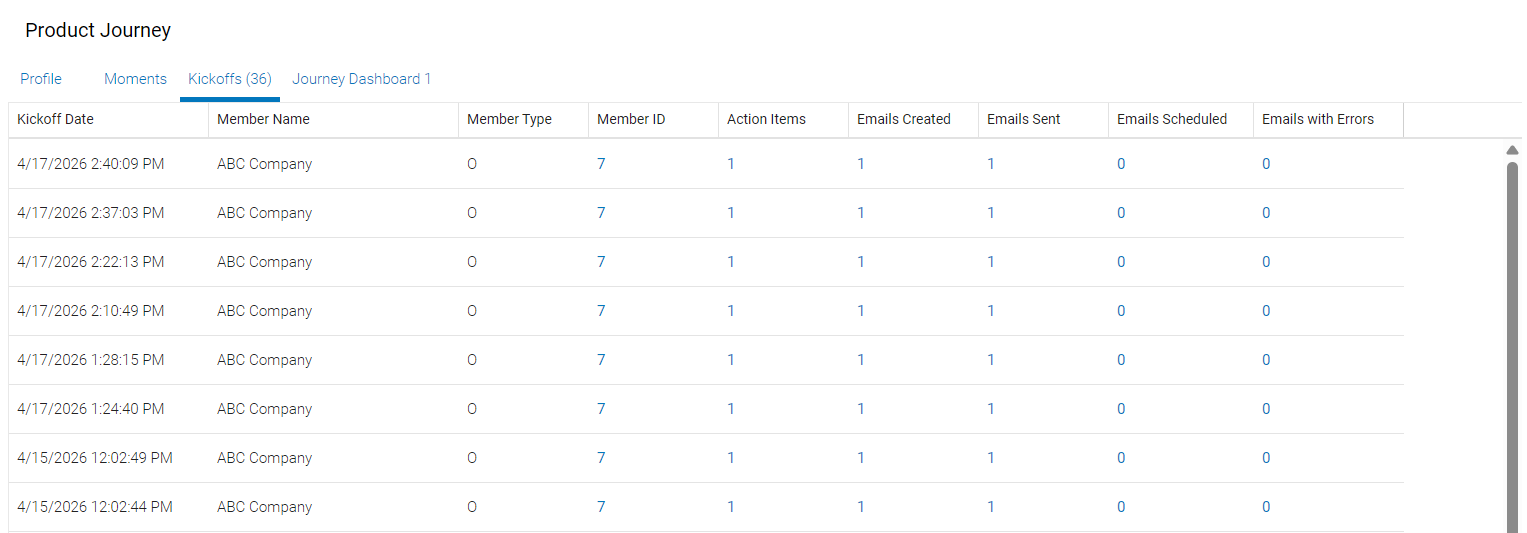Open Emails Sent link for 2:37:03 PM kickoff
Viewport: 1527px width, 533px height.
pyautogui.click(x=991, y=213)
